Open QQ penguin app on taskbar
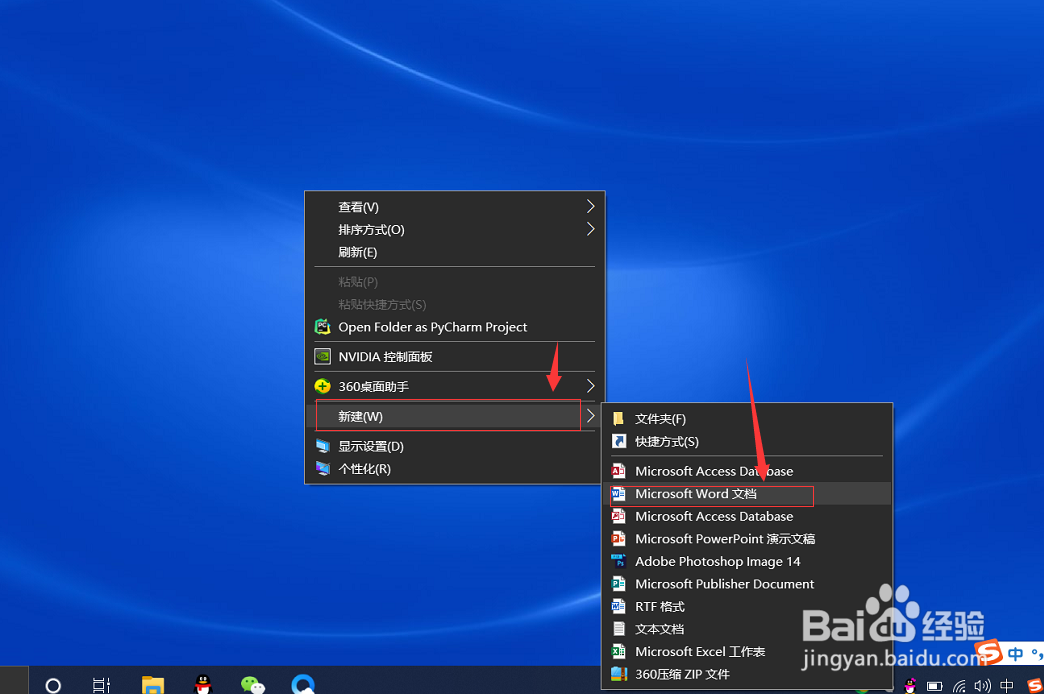This screenshot has width=1044, height=694. (202, 684)
